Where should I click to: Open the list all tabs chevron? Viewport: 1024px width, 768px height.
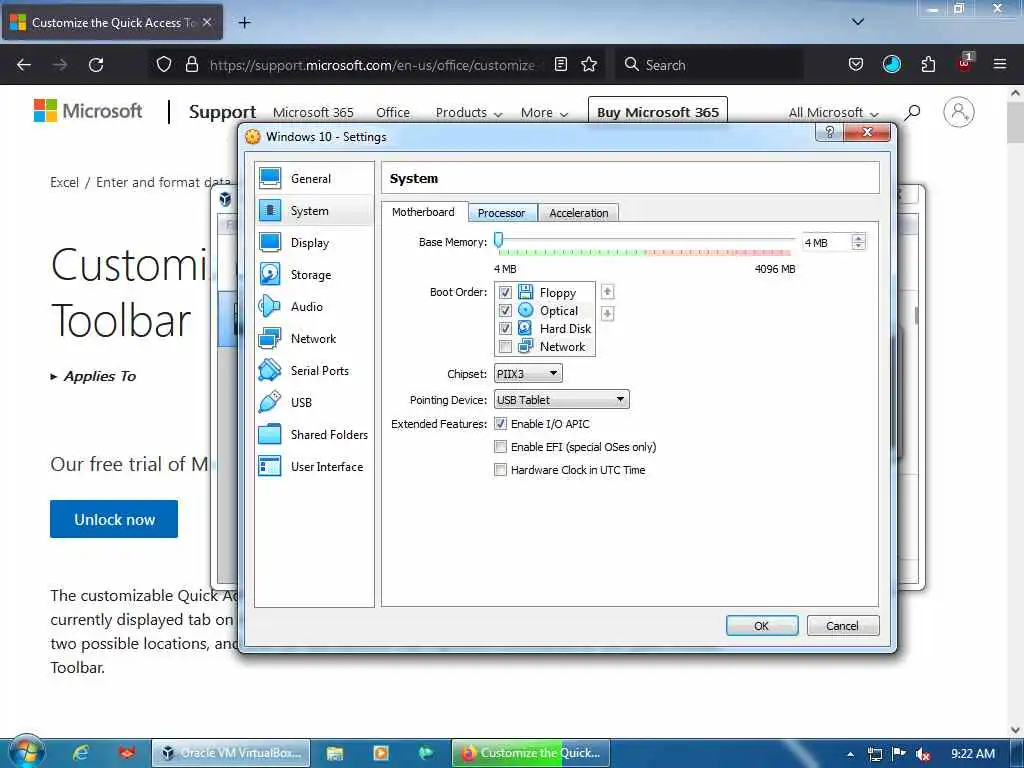[858, 22]
